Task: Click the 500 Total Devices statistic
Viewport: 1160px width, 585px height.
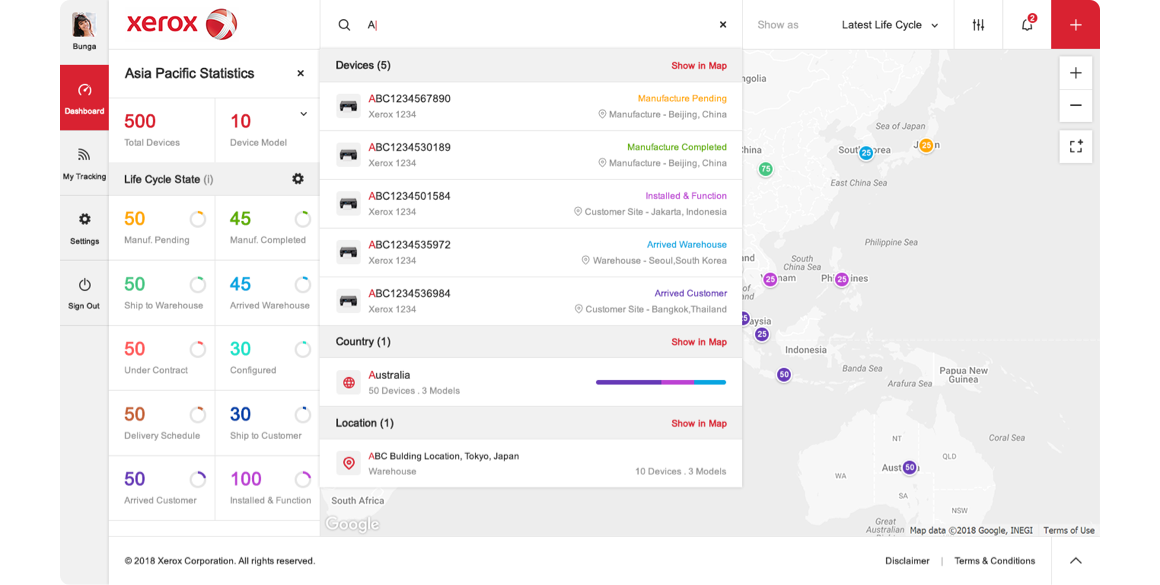Action: [x=162, y=130]
